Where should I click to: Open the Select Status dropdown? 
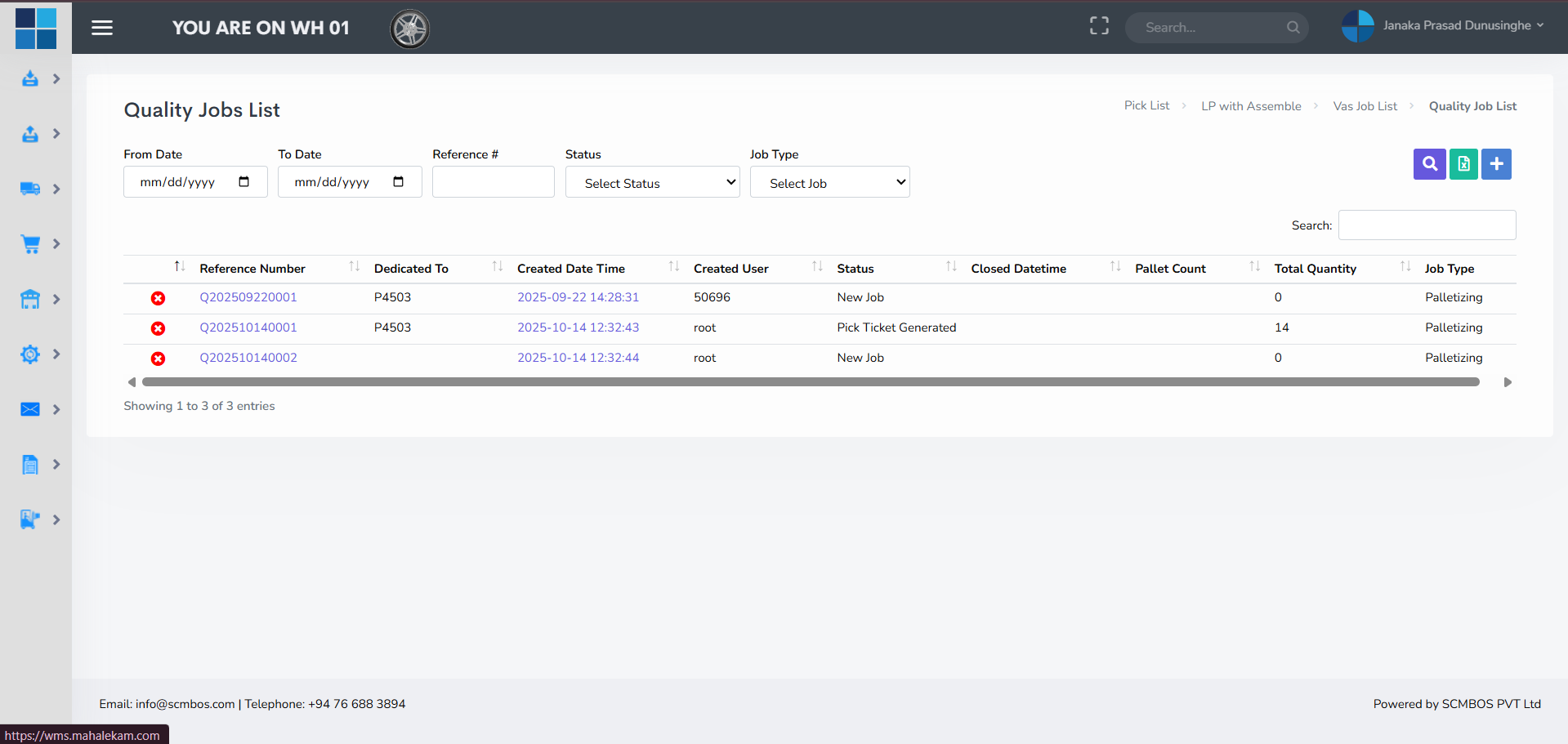[x=652, y=182]
